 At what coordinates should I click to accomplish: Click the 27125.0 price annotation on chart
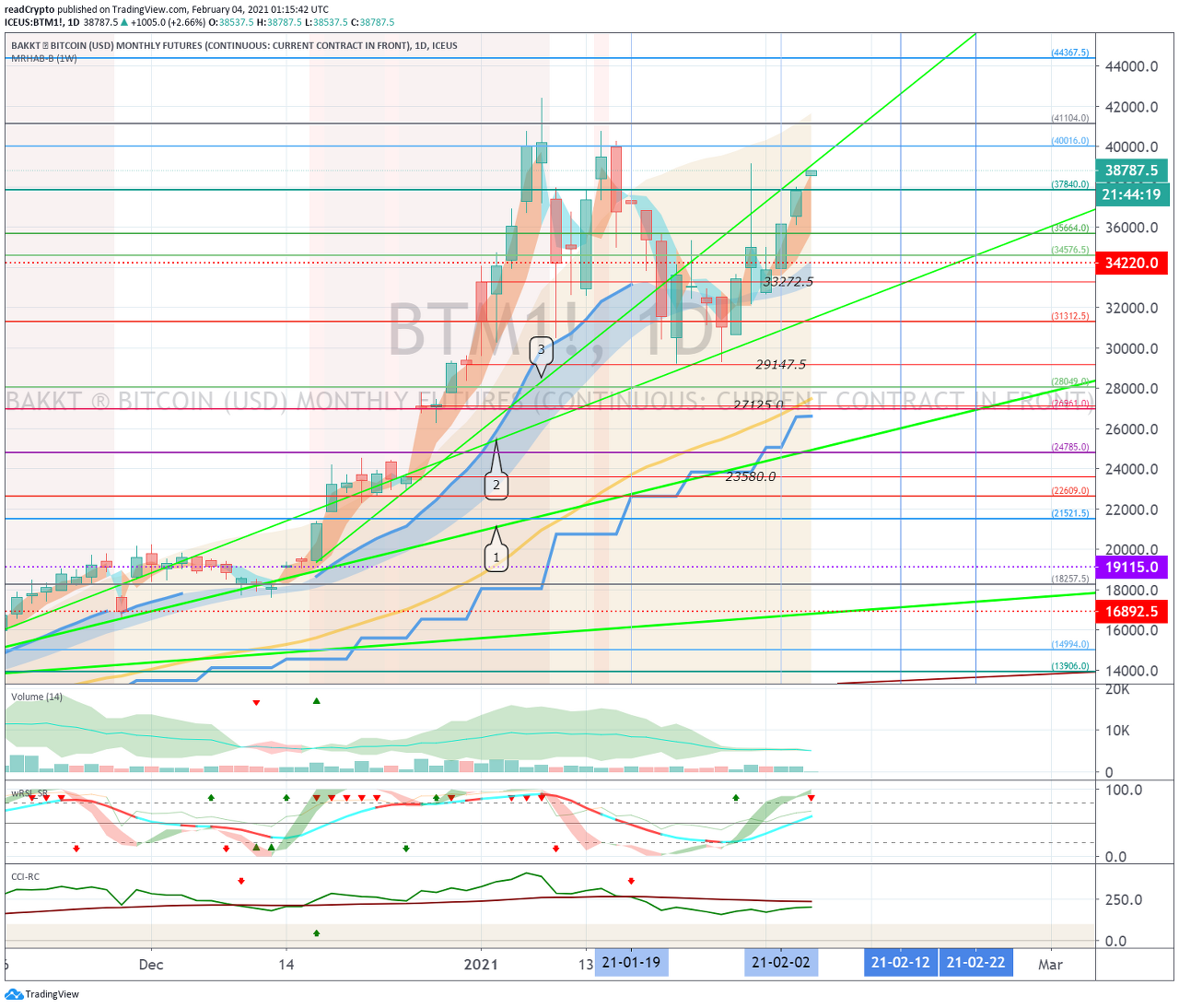[x=758, y=404]
